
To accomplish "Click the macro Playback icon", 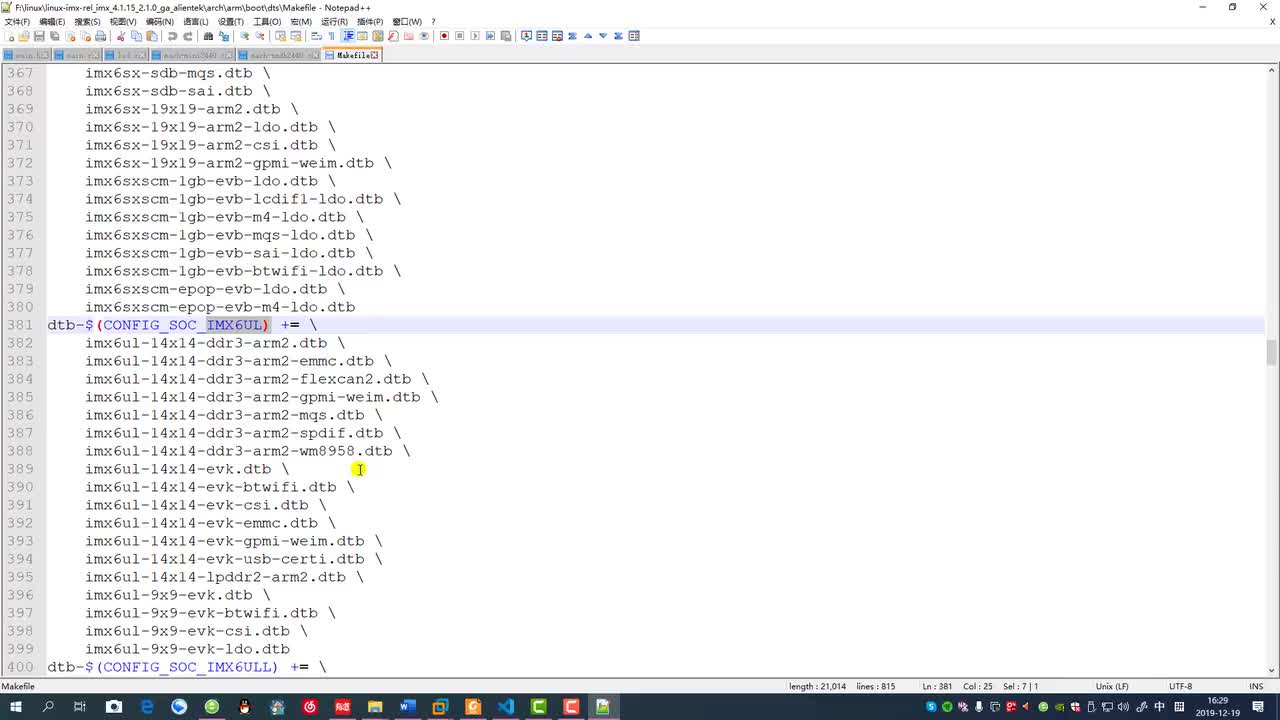I will point(475,36).
